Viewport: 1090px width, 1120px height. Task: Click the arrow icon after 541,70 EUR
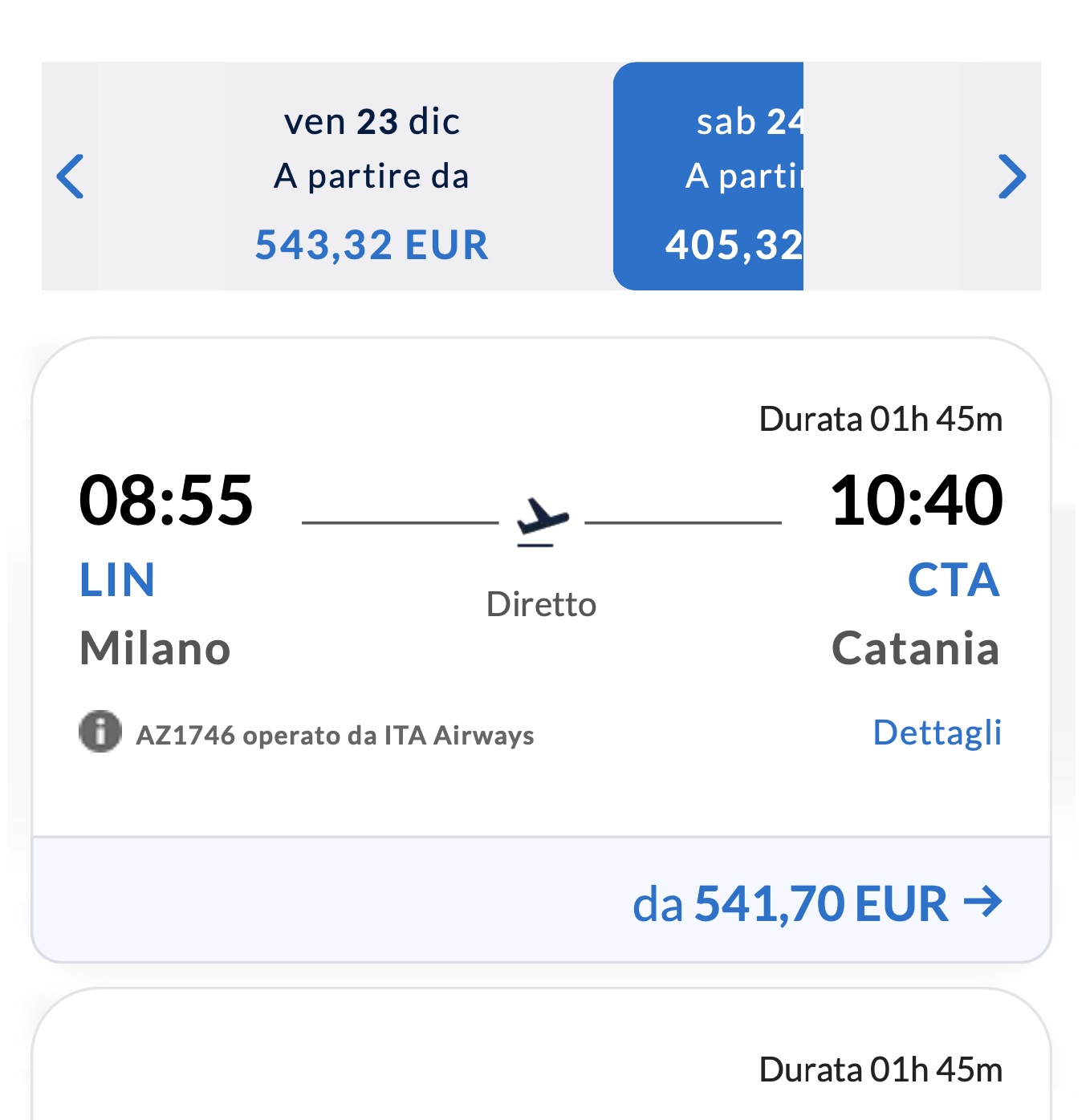pos(982,902)
